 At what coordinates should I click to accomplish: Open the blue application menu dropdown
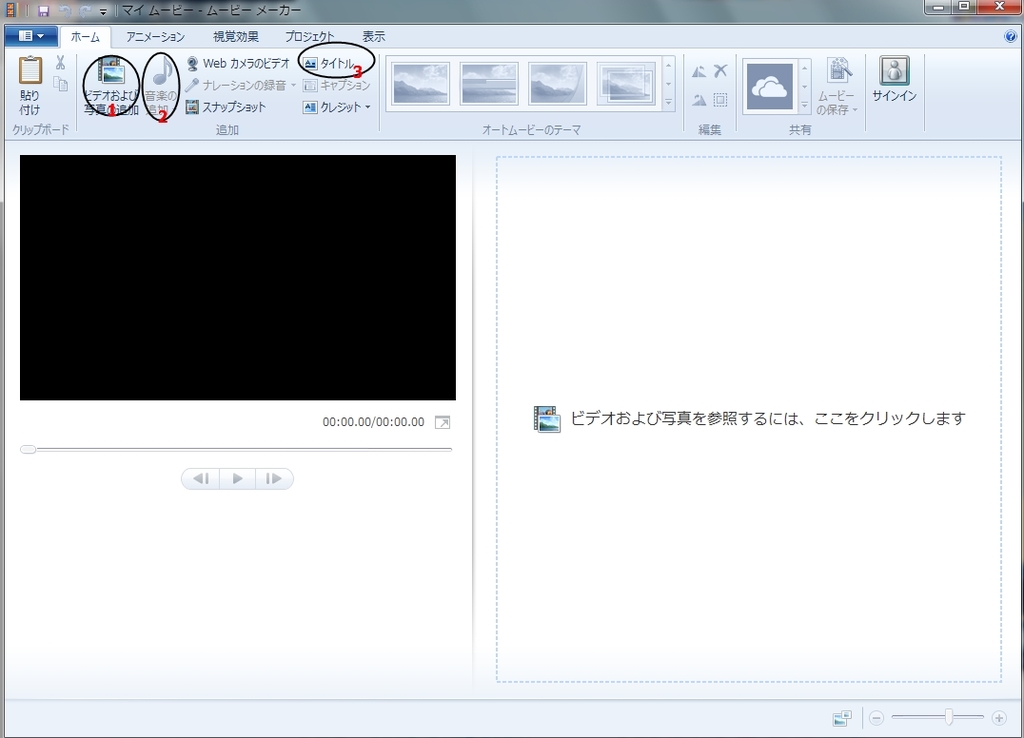click(x=31, y=36)
